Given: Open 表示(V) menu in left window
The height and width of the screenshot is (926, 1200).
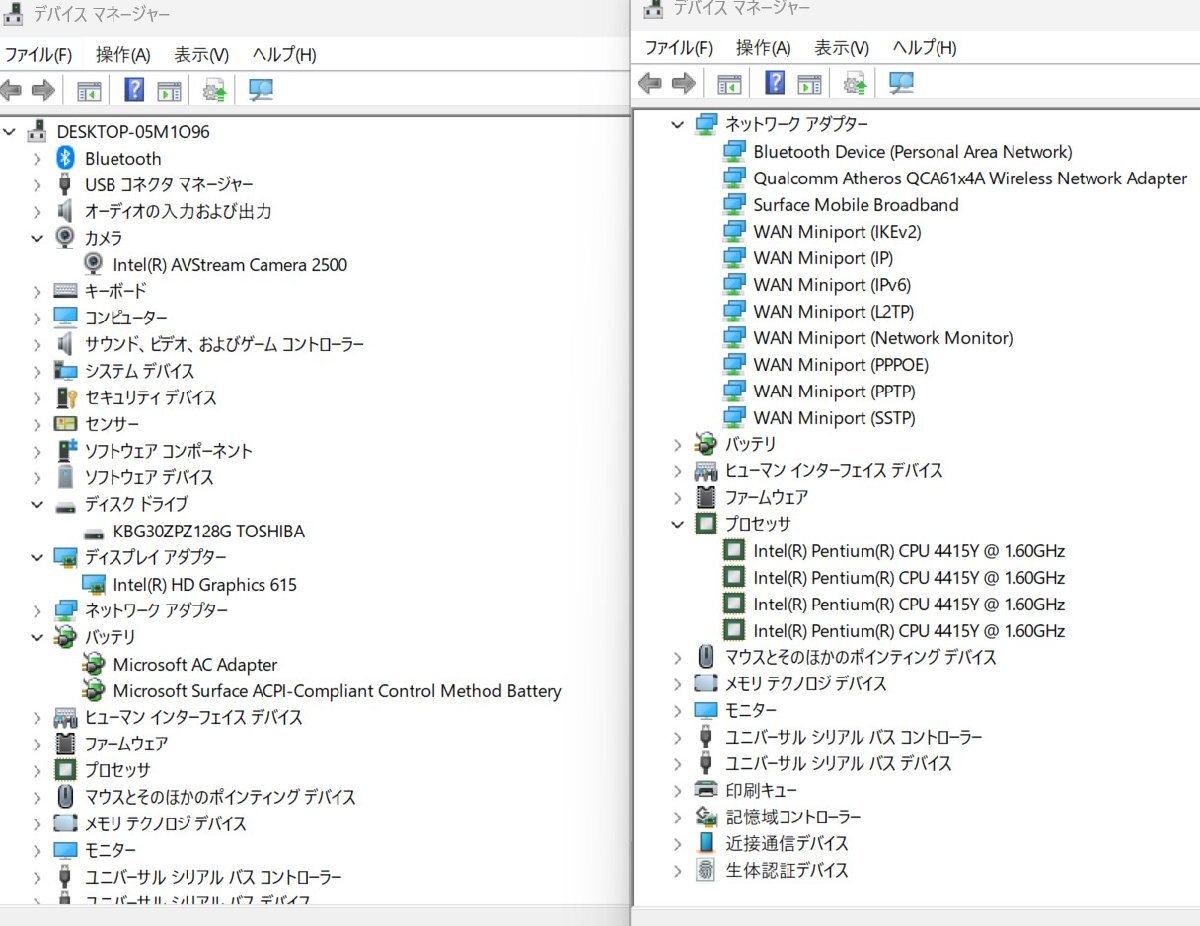Looking at the screenshot, I should (x=201, y=54).
